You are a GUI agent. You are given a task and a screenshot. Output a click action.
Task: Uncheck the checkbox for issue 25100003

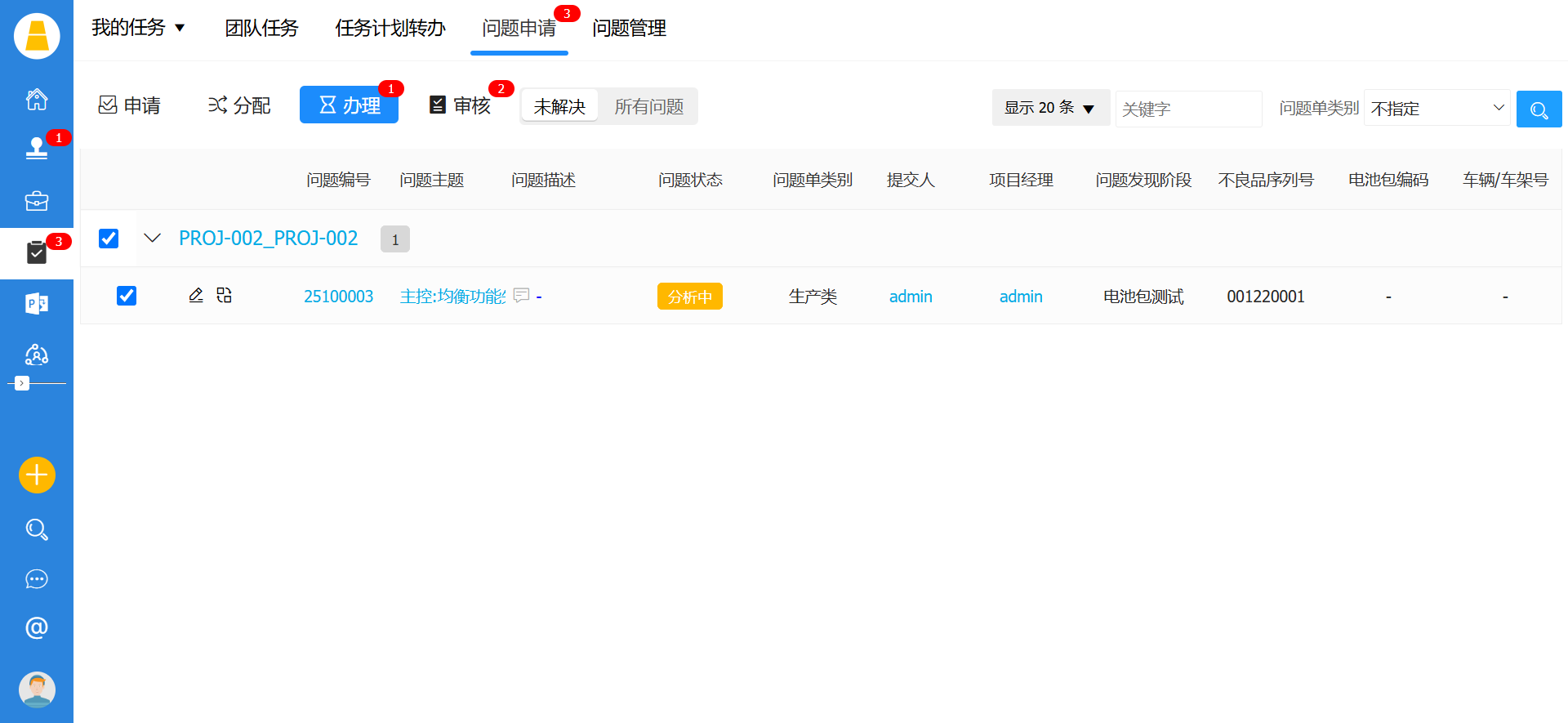tap(127, 295)
